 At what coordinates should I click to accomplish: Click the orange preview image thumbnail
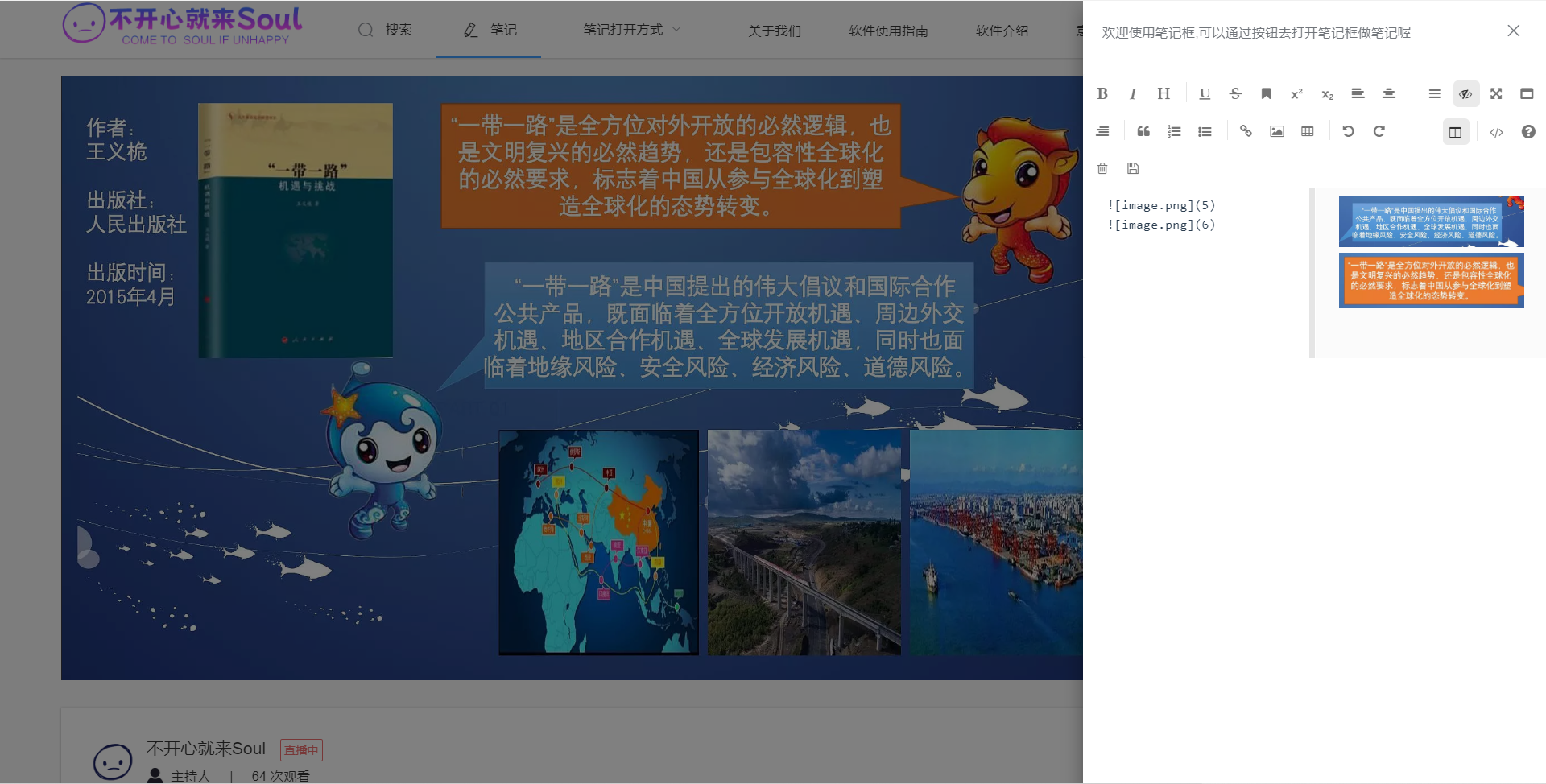pos(1431,280)
